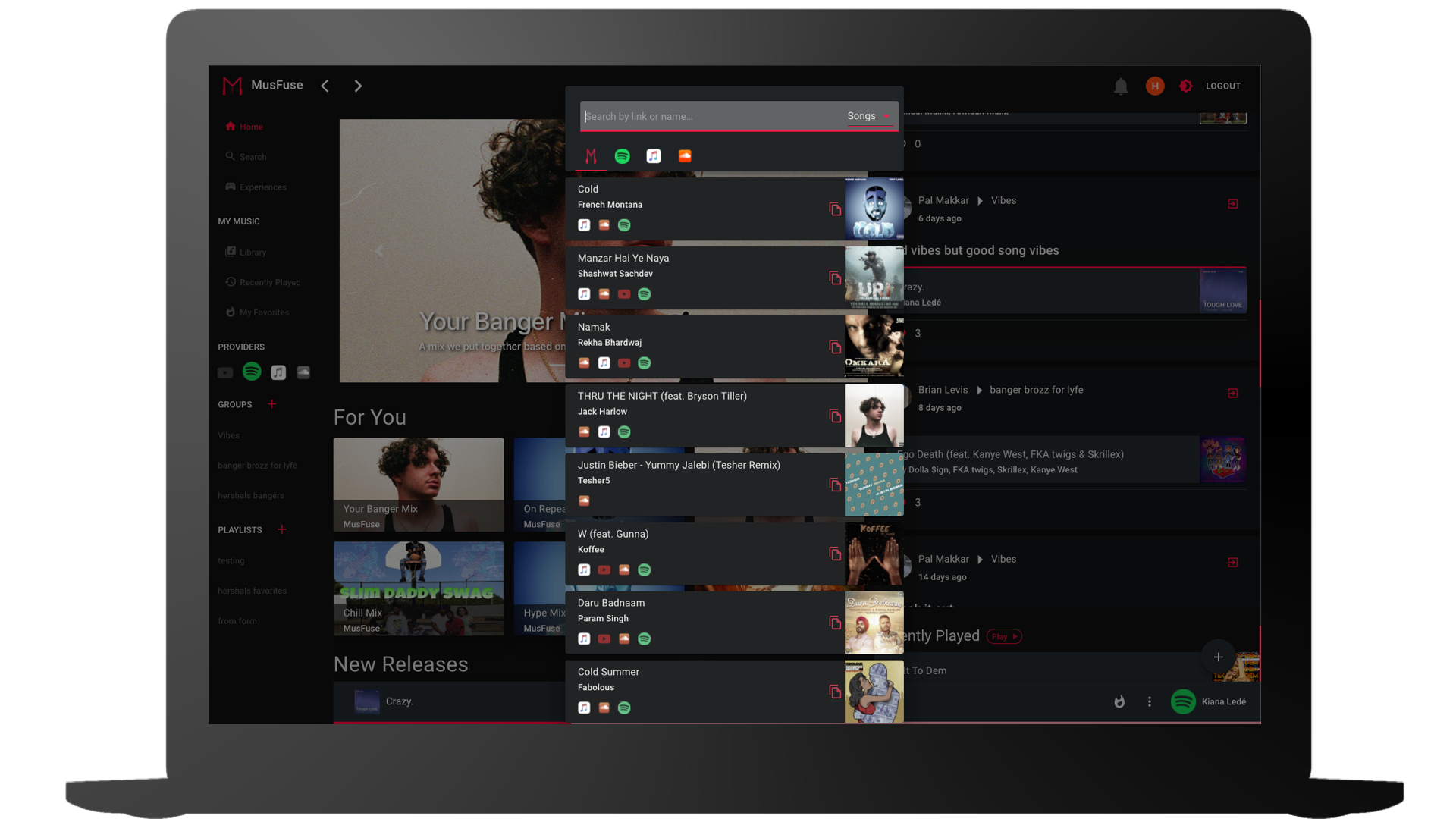1456x819 pixels.
Task: Click the floating plus add button
Action: point(1218,657)
